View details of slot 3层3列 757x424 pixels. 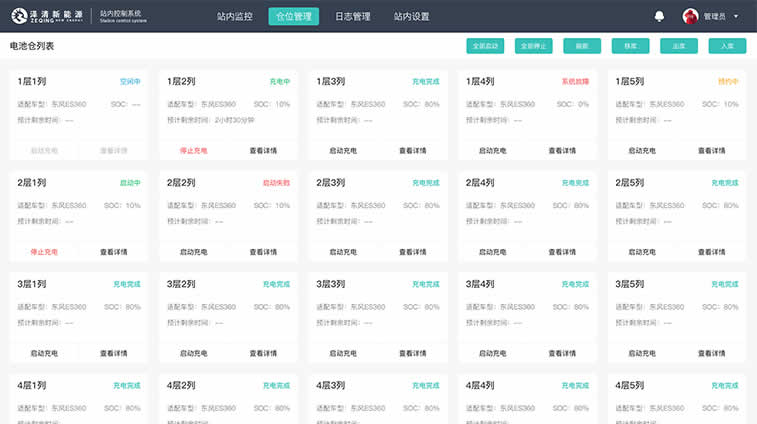(x=413, y=353)
